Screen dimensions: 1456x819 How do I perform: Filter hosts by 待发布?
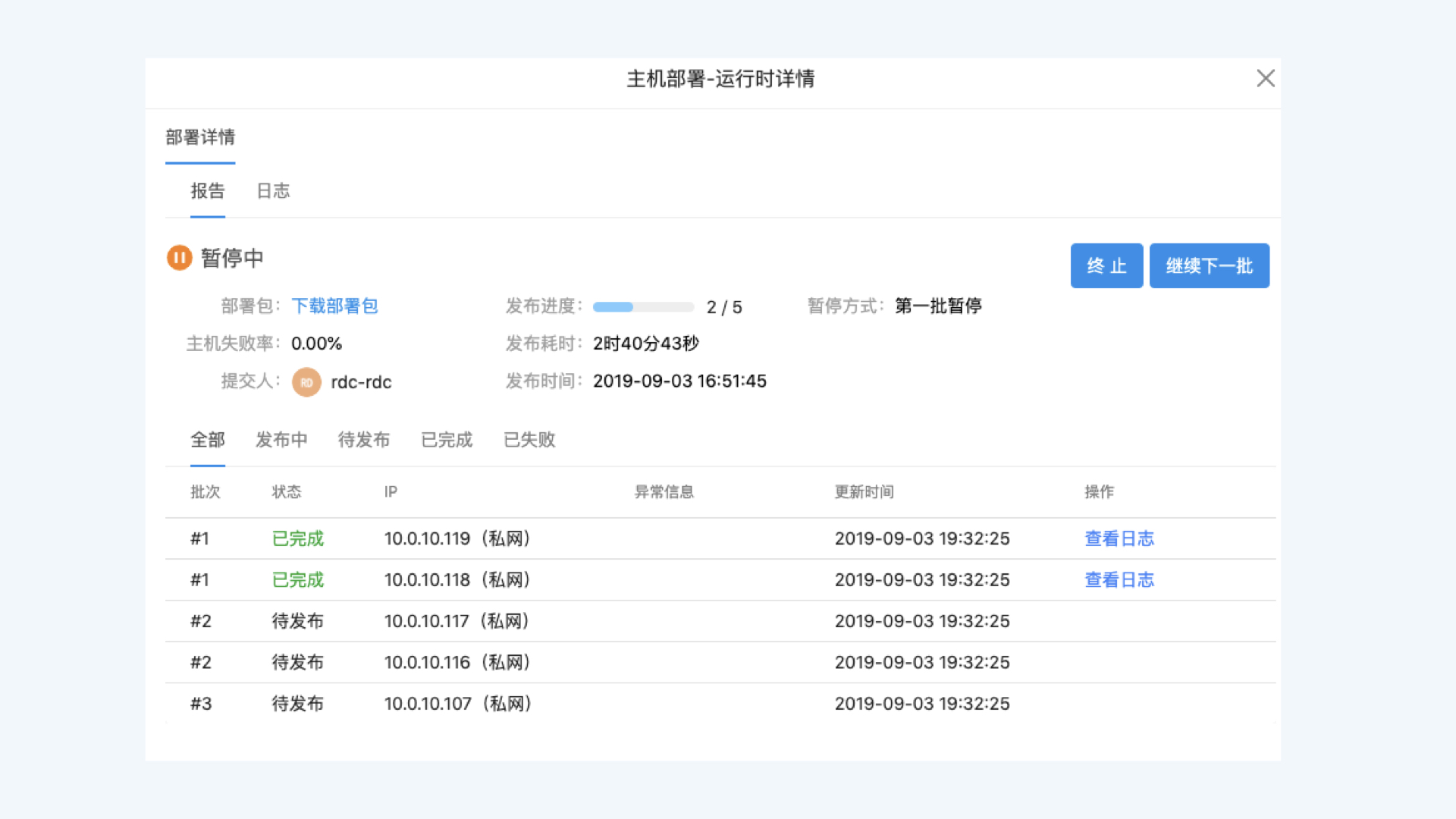point(364,440)
